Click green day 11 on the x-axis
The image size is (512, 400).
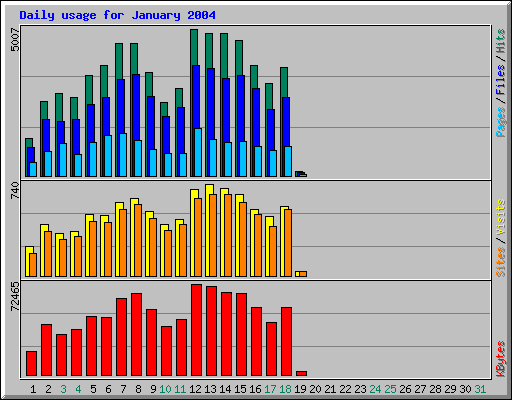pos(180,389)
